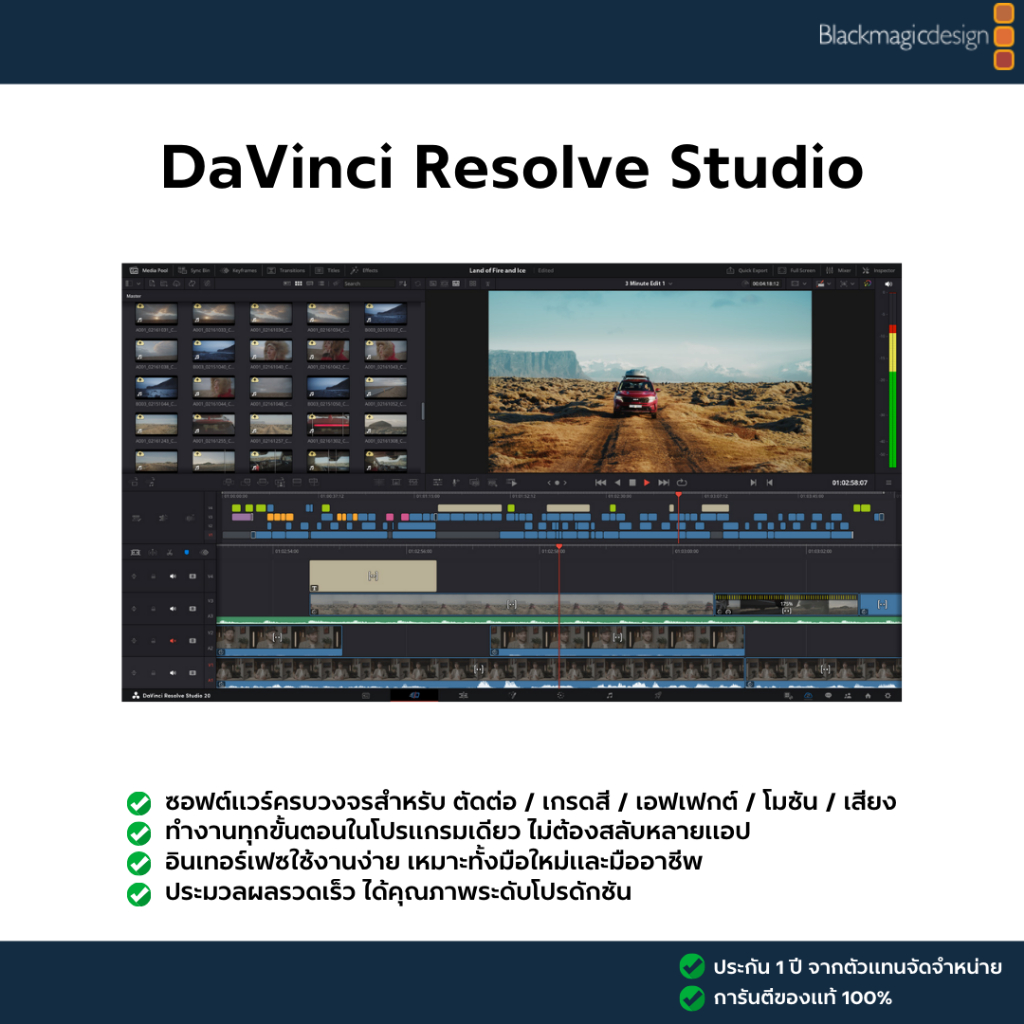Enable loop playback in the transport controls
This screenshot has width=1024, height=1024.
click(x=682, y=481)
